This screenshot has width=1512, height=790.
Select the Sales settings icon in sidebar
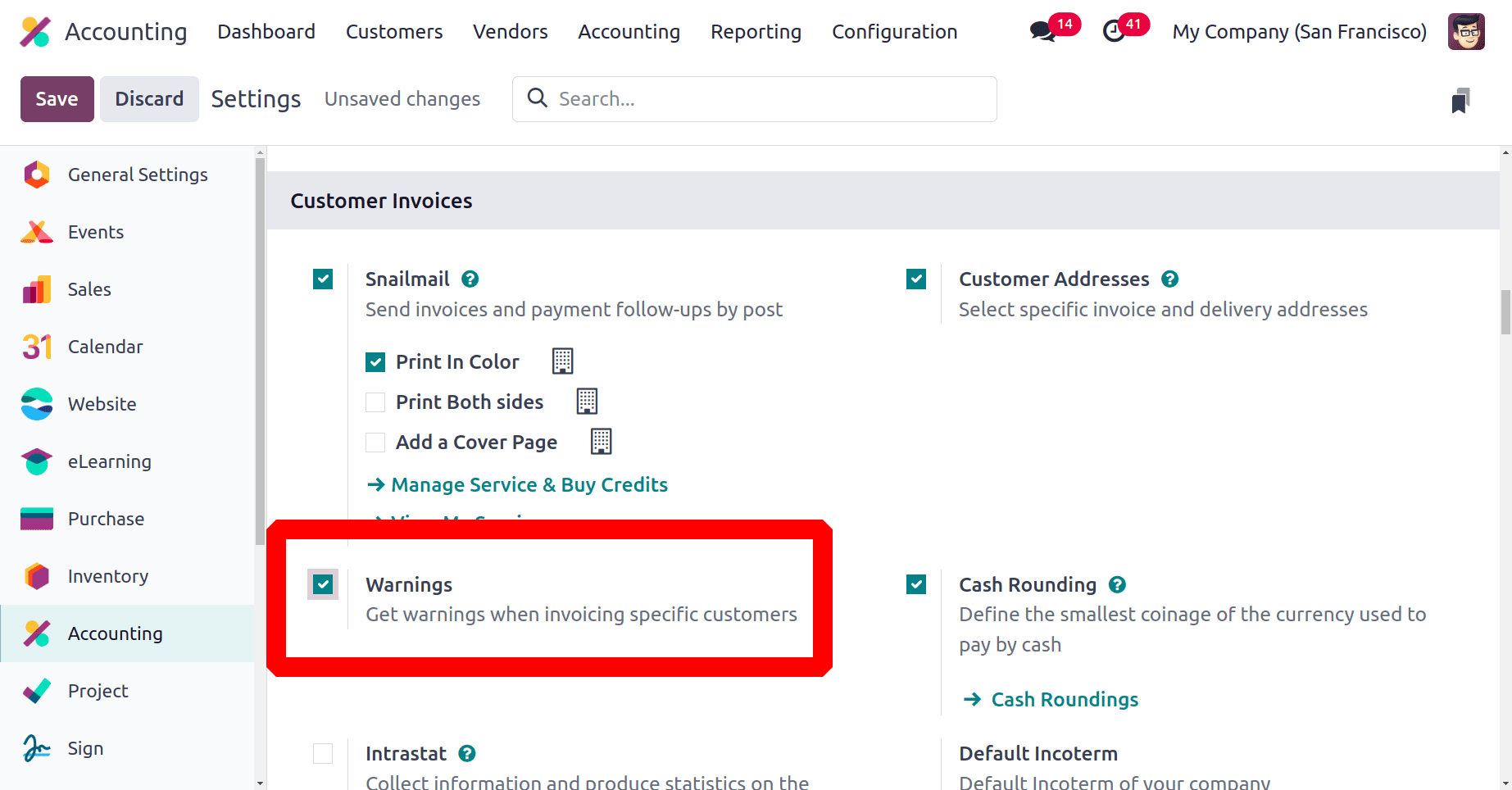tap(36, 289)
